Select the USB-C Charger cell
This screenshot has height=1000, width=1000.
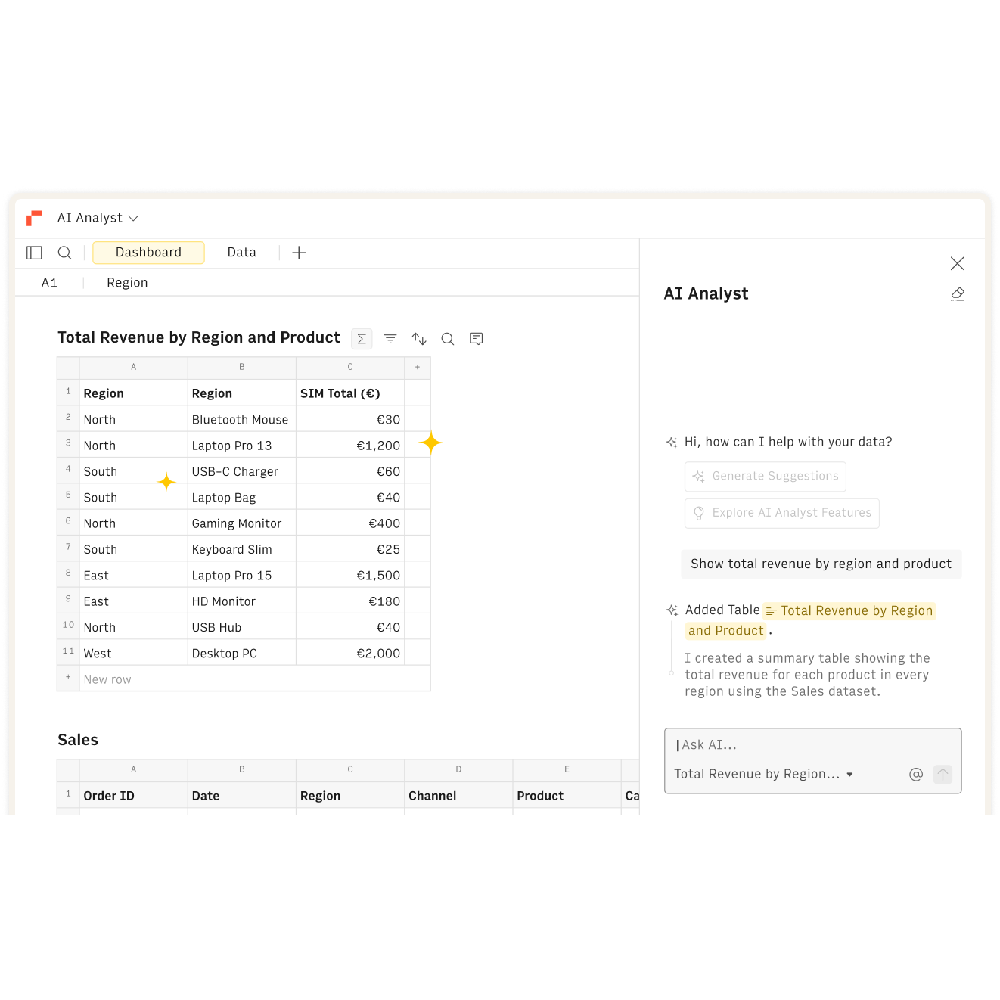click(242, 472)
